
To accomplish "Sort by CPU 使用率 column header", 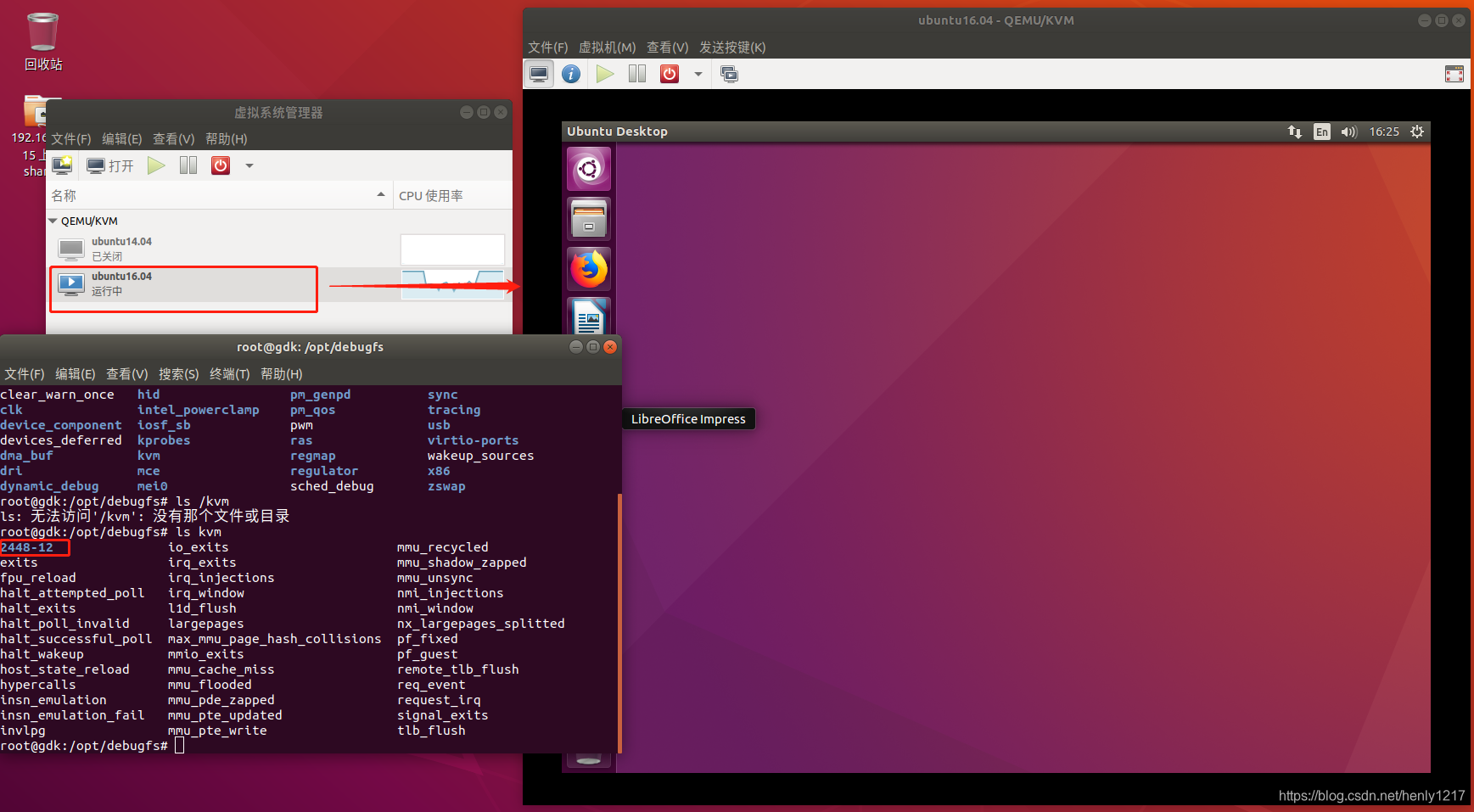I will [451, 196].
